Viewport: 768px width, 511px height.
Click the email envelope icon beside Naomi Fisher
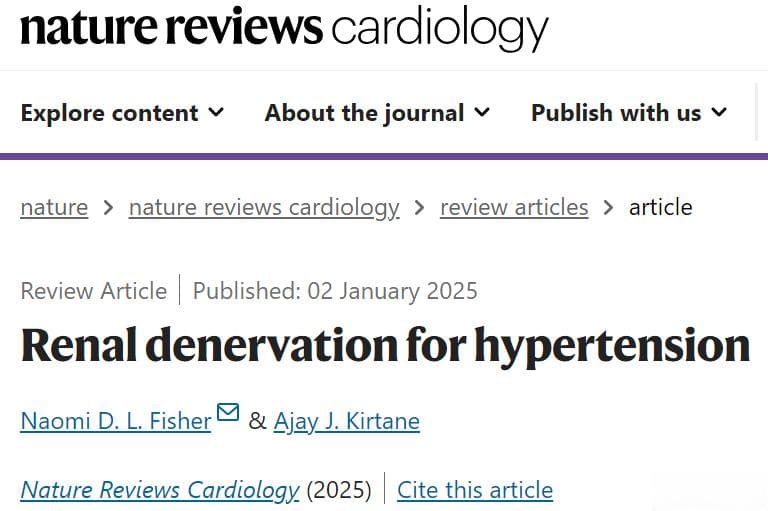click(x=228, y=412)
